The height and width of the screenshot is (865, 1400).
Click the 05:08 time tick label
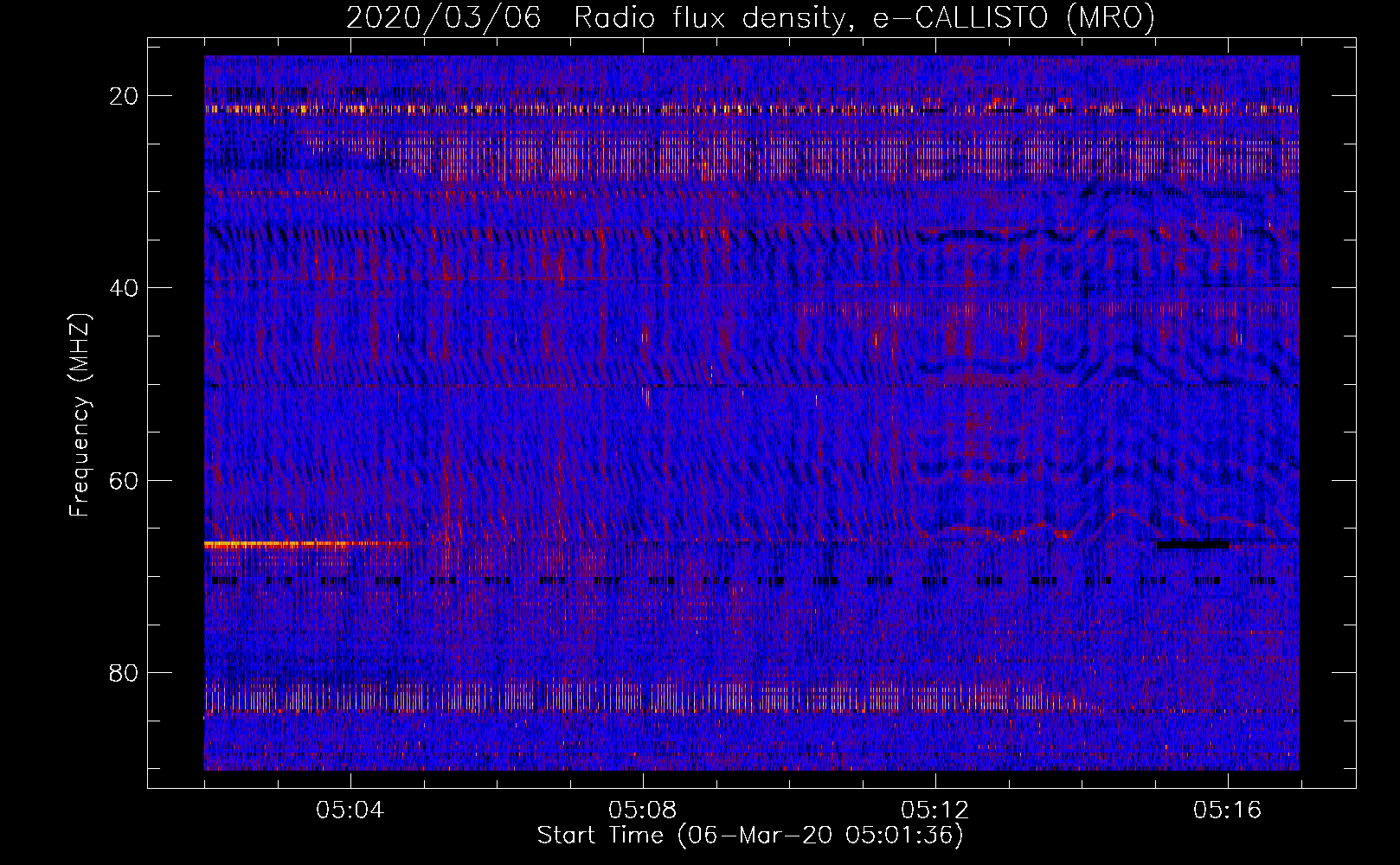(643, 811)
